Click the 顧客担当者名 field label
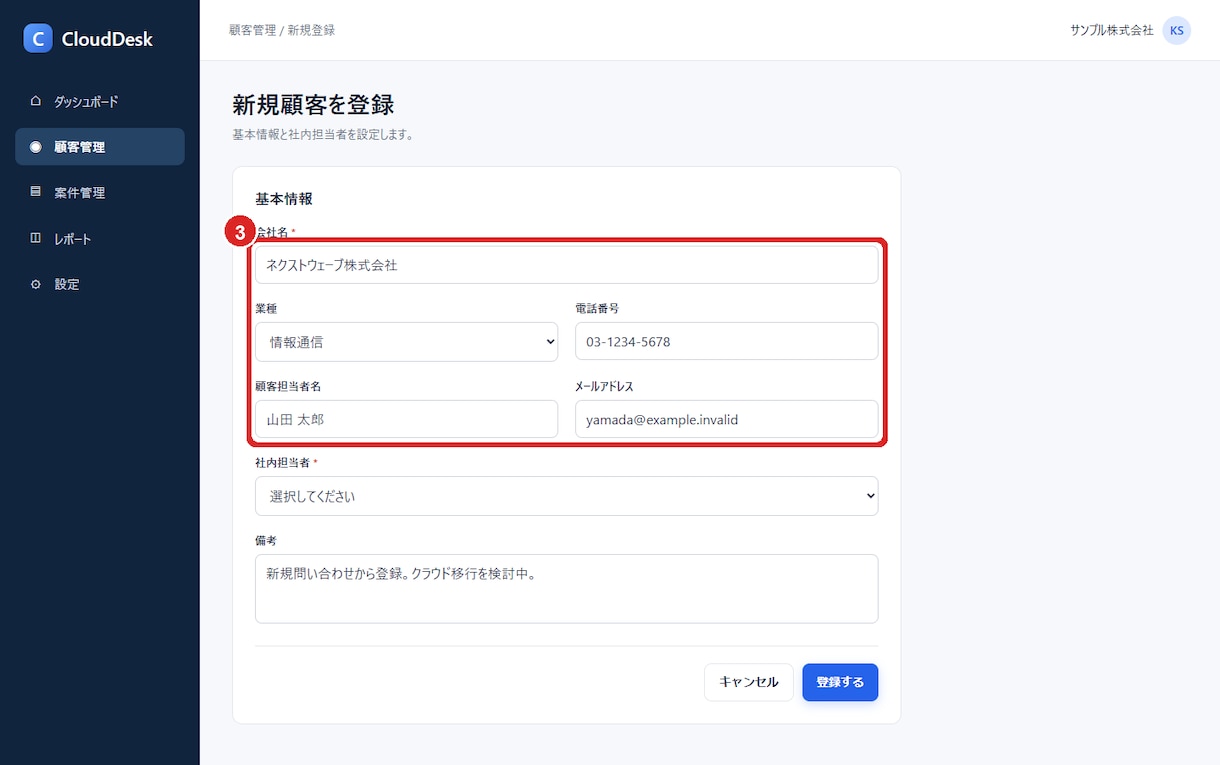Image resolution: width=1220 pixels, height=765 pixels. click(288, 387)
